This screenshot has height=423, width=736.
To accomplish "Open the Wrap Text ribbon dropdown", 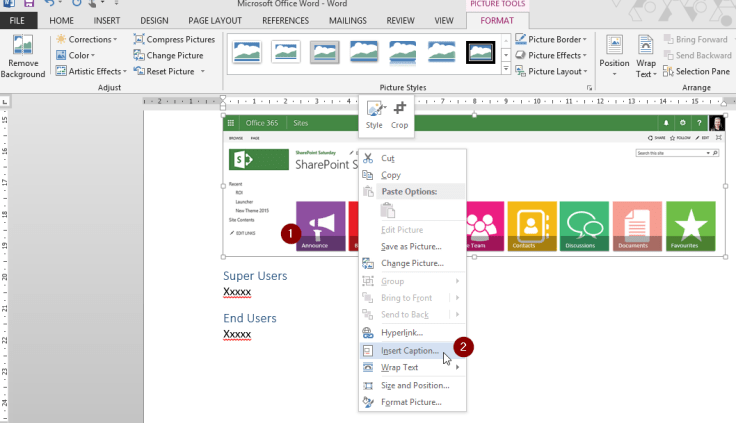I will (647, 55).
